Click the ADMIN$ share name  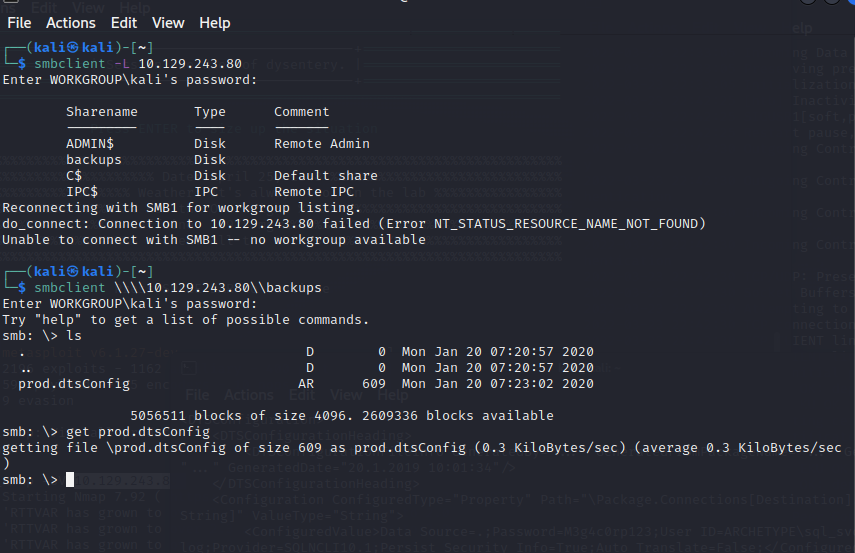click(90, 144)
